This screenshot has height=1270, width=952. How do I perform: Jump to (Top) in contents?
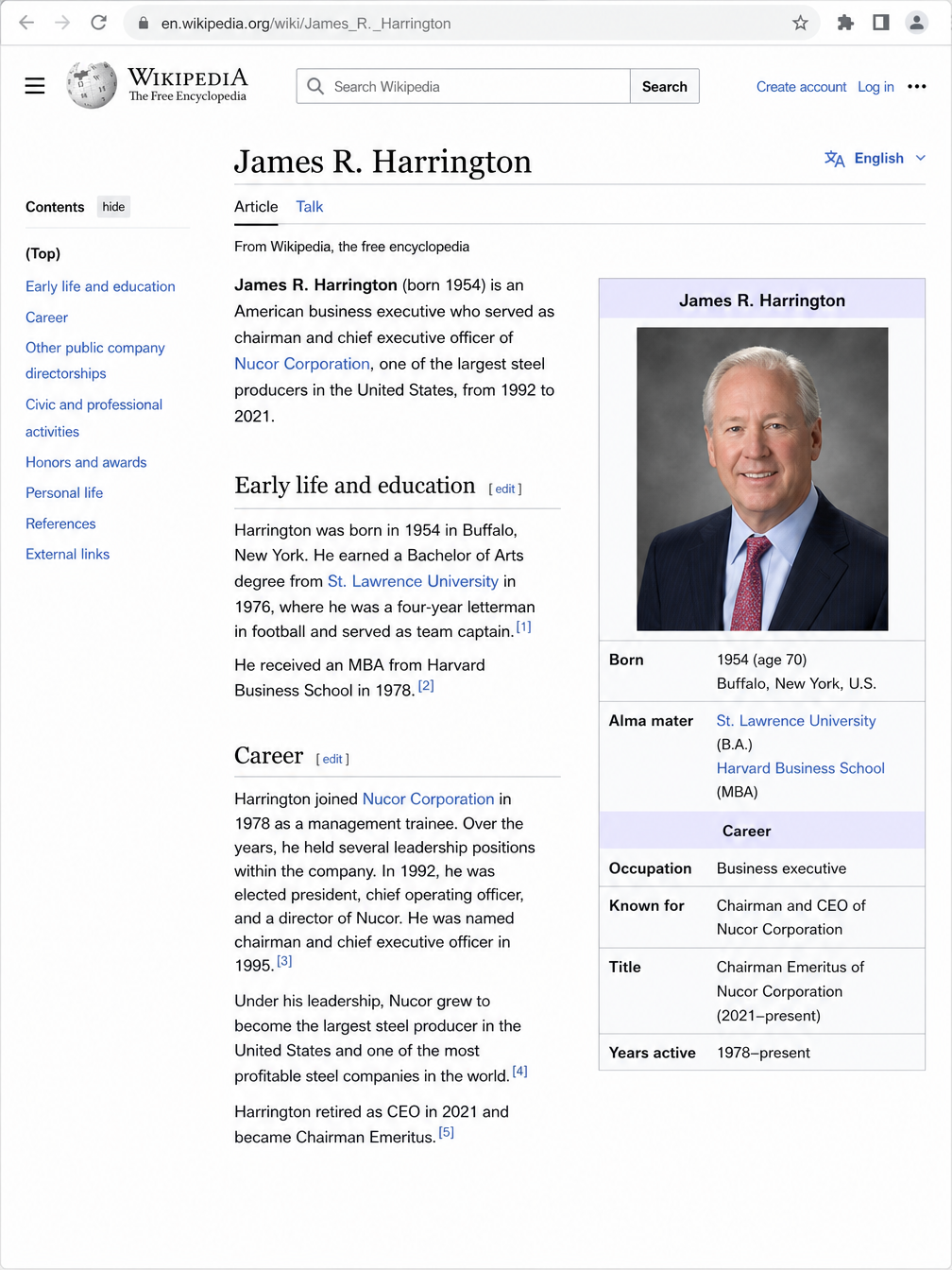(x=43, y=253)
